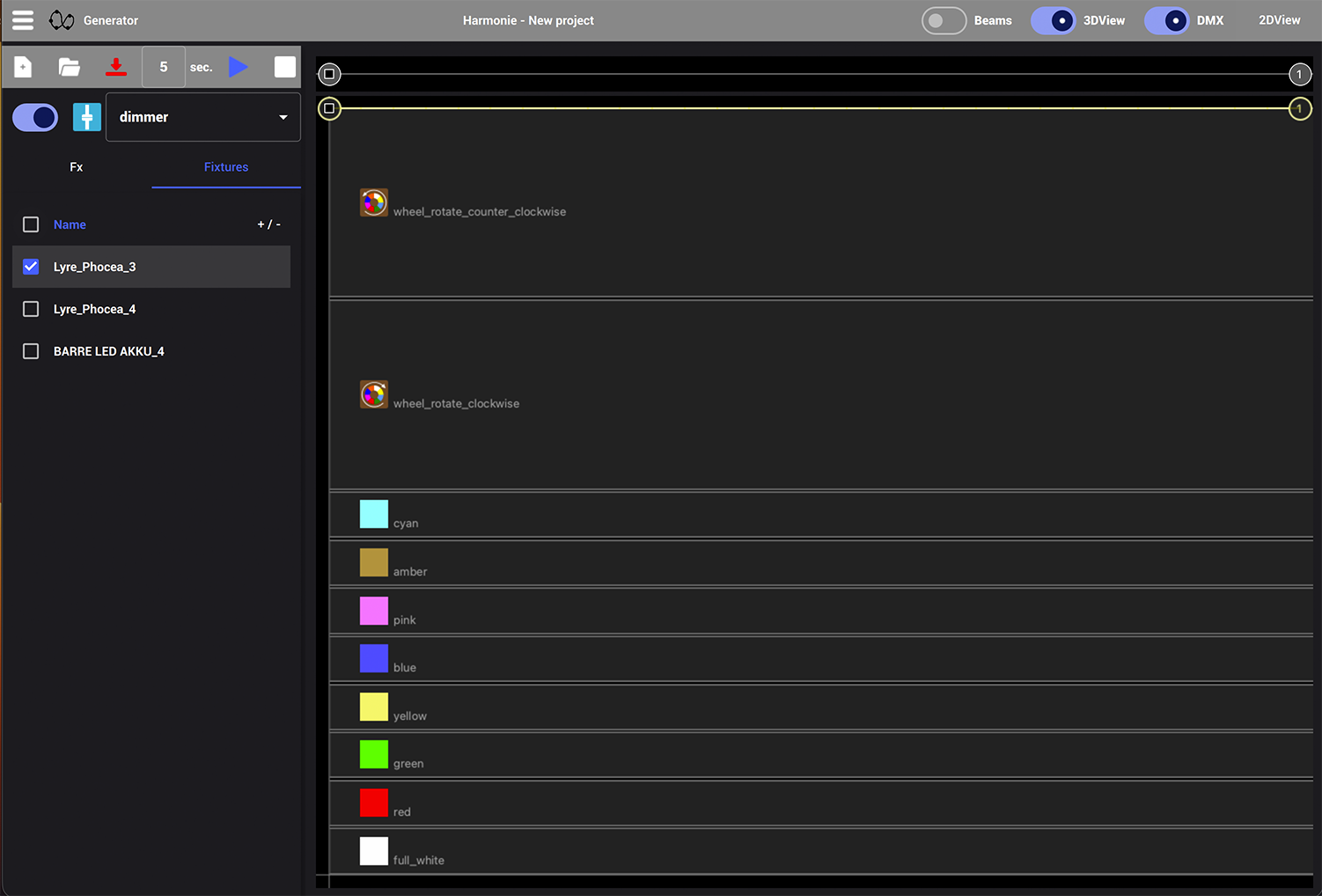Switch to the Fx tab

[x=77, y=167]
